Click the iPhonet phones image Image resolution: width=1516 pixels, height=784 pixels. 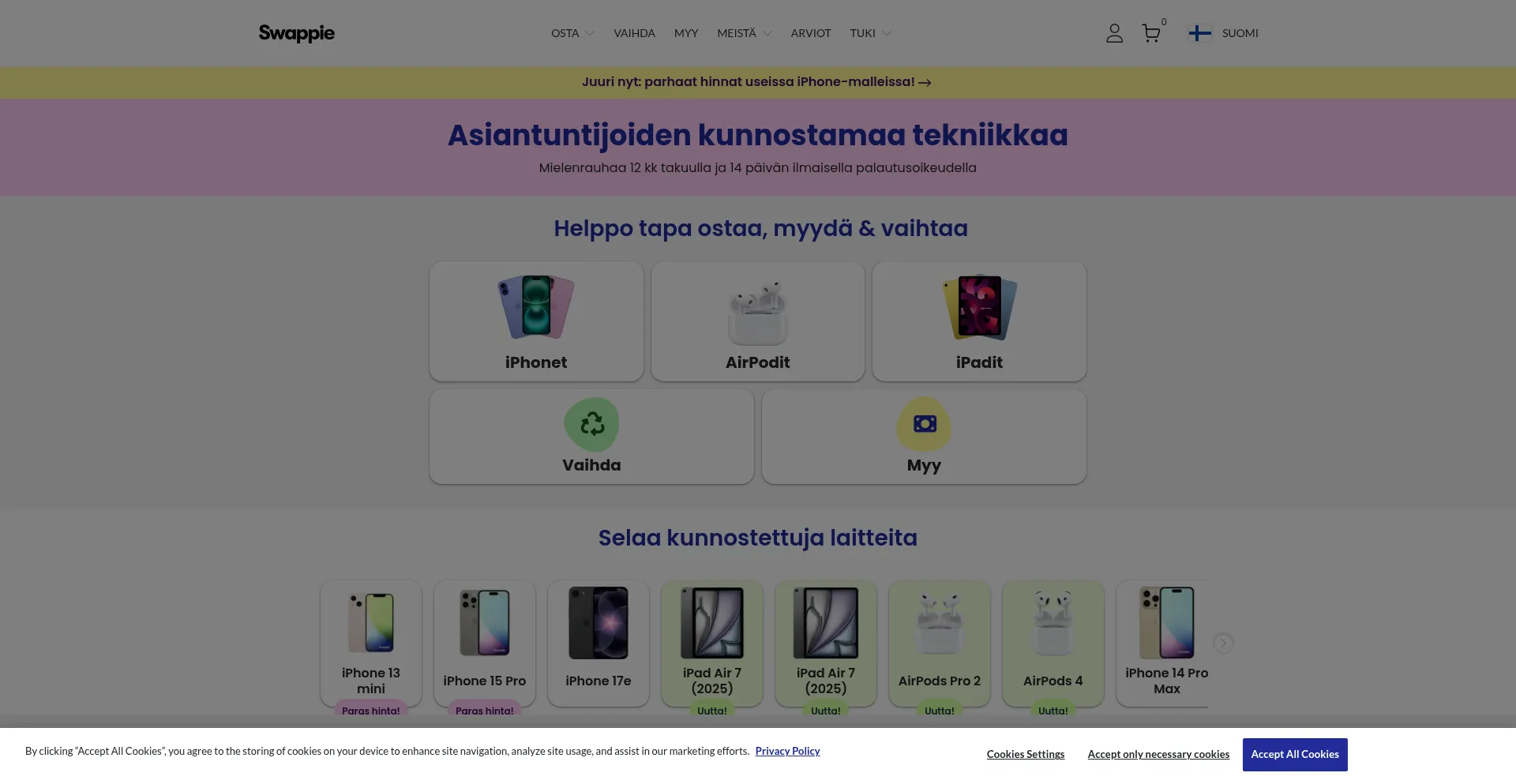[x=536, y=307]
